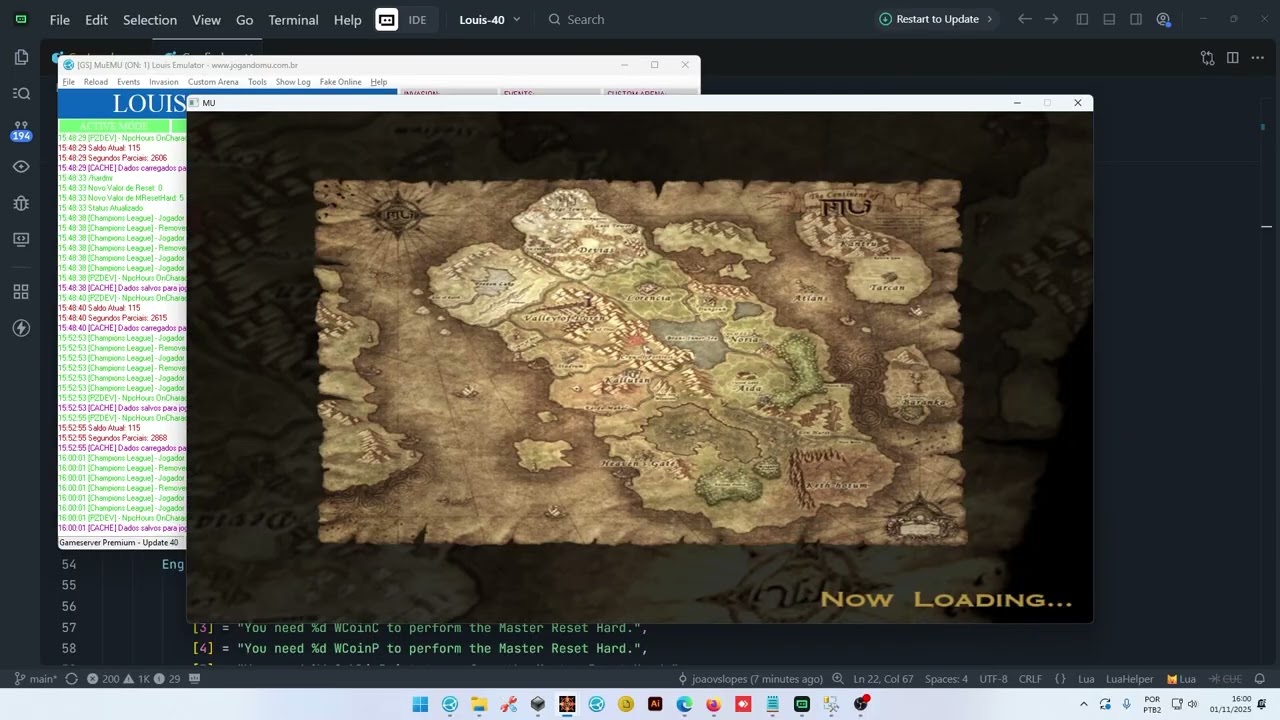
Task: Open the Run and Debug bug icon
Action: [x=21, y=203]
